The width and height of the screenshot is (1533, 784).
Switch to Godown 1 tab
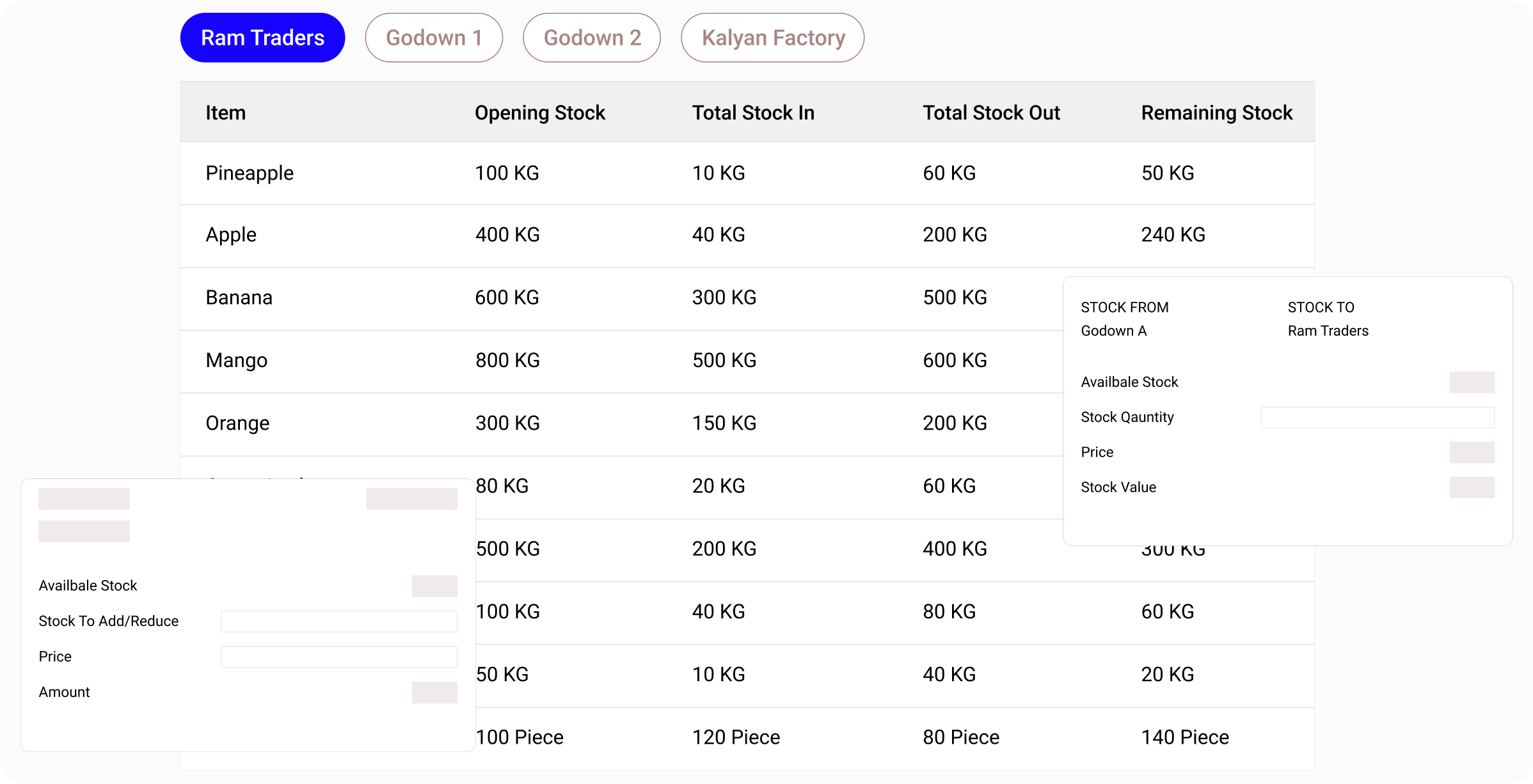434,38
